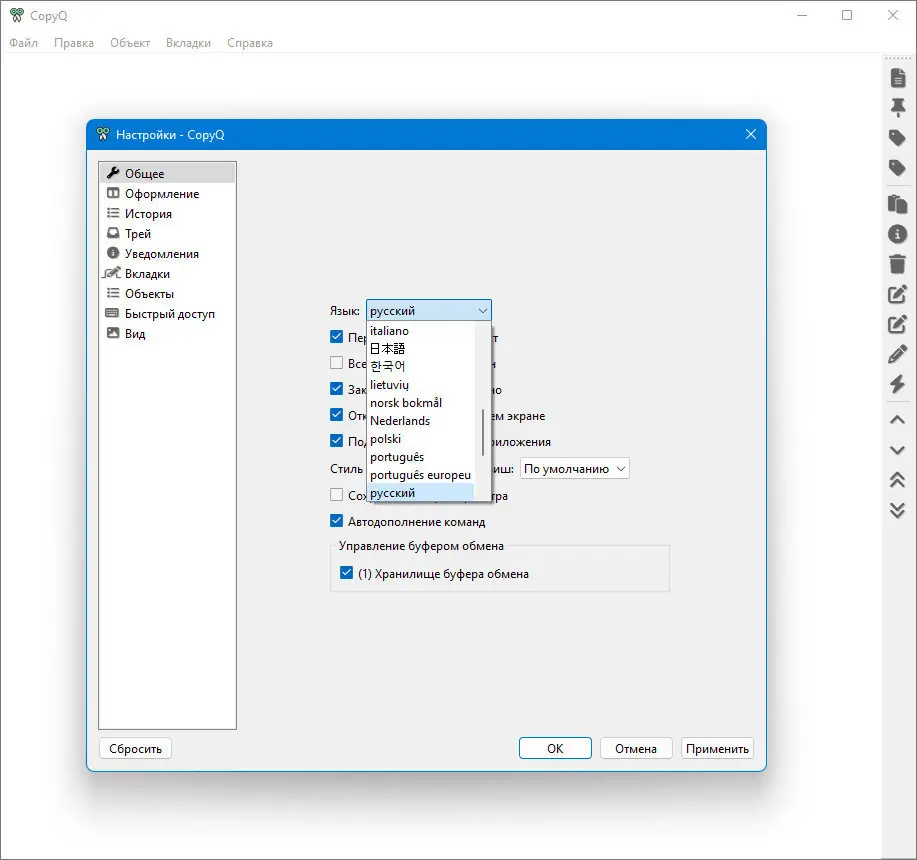Choose highlighted русский in the open list
Screen dimensions: 917x860
tap(420, 492)
